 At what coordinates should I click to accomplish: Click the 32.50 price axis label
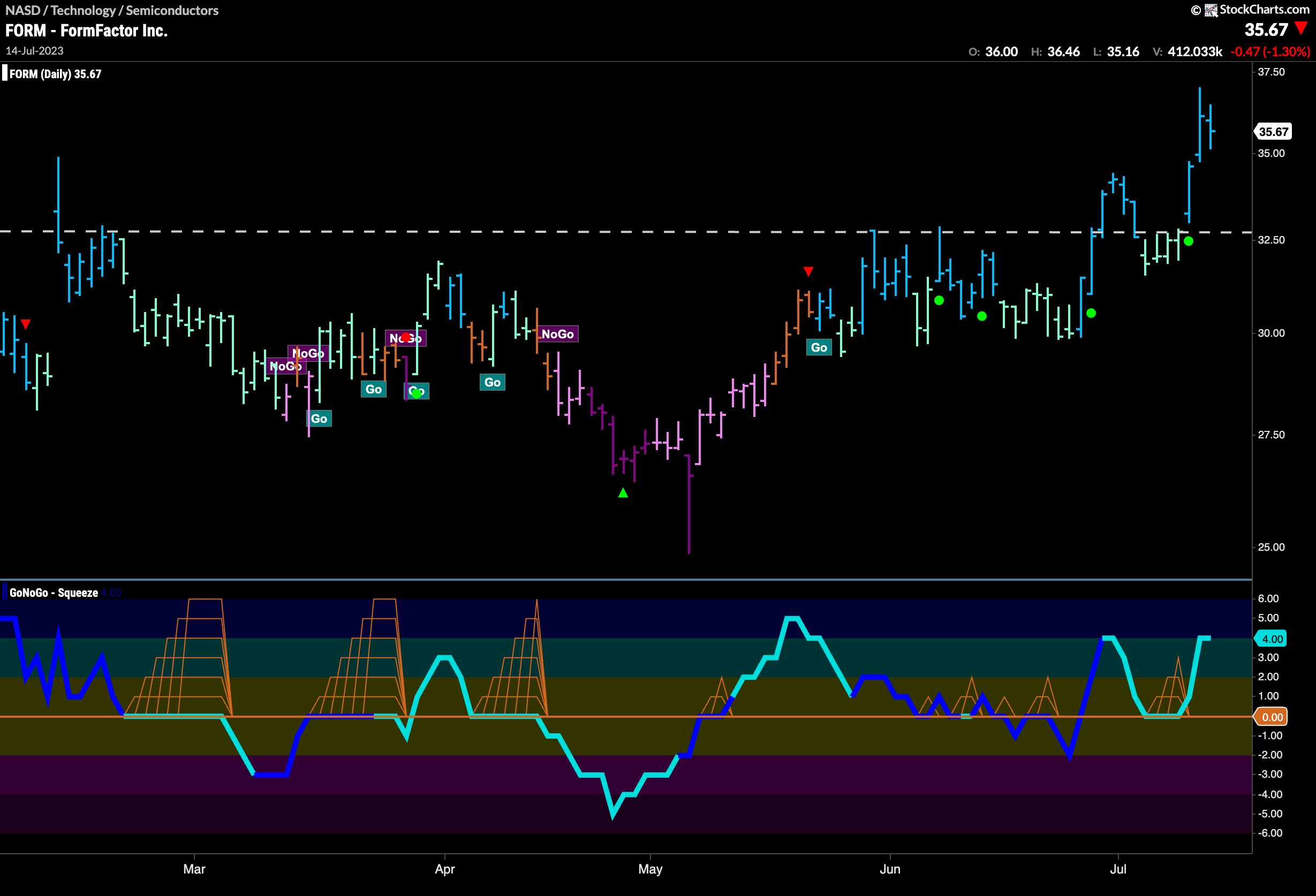point(1271,240)
